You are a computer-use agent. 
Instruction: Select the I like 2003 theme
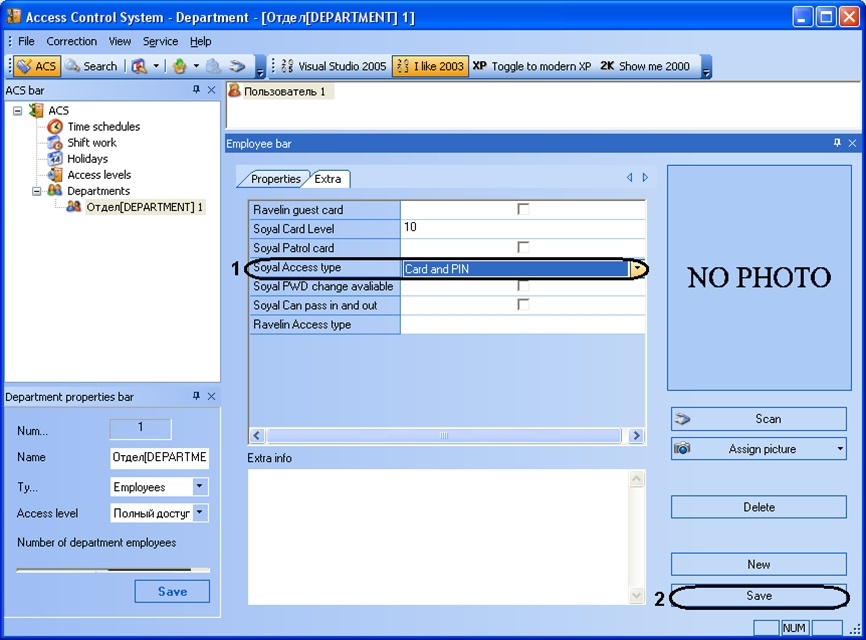pyautogui.click(x=430, y=66)
